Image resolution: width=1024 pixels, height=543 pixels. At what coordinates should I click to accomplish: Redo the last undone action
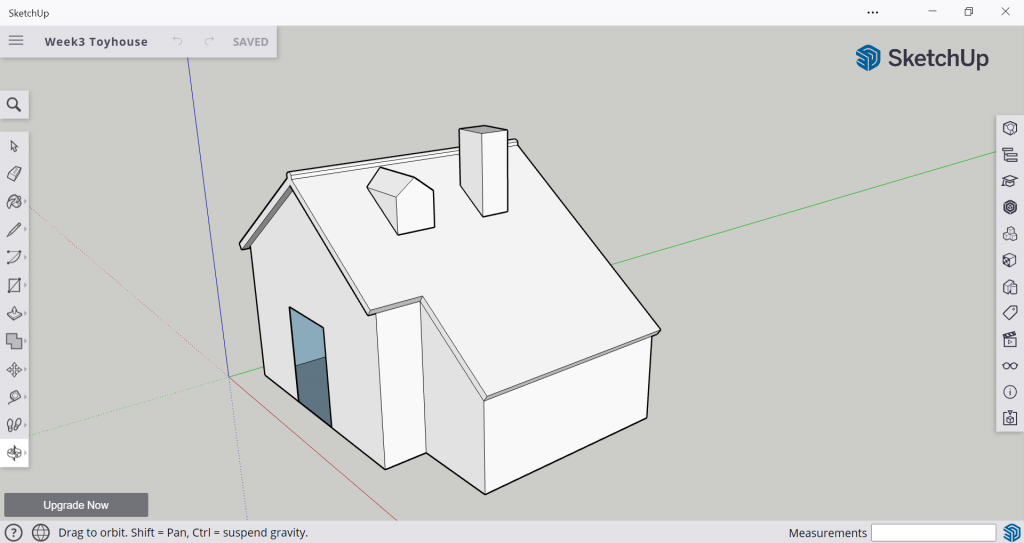[x=209, y=41]
